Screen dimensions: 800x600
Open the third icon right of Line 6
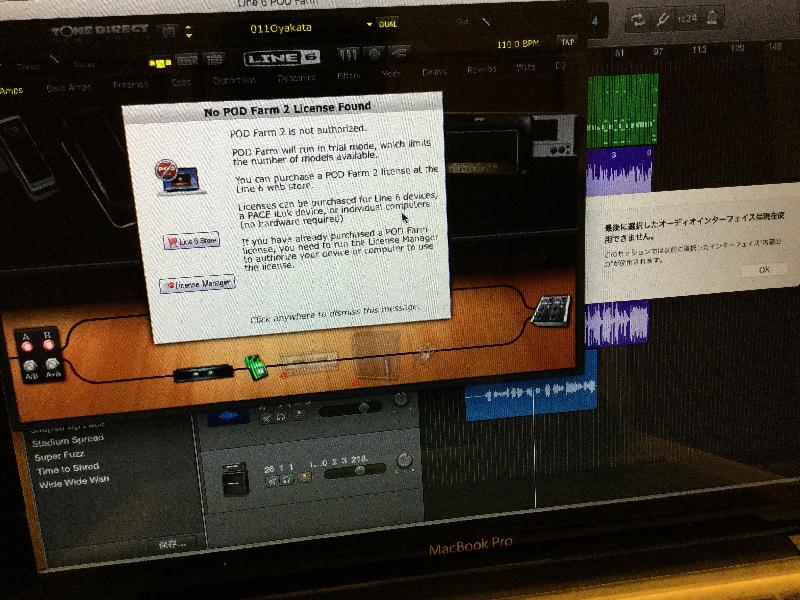coord(399,52)
